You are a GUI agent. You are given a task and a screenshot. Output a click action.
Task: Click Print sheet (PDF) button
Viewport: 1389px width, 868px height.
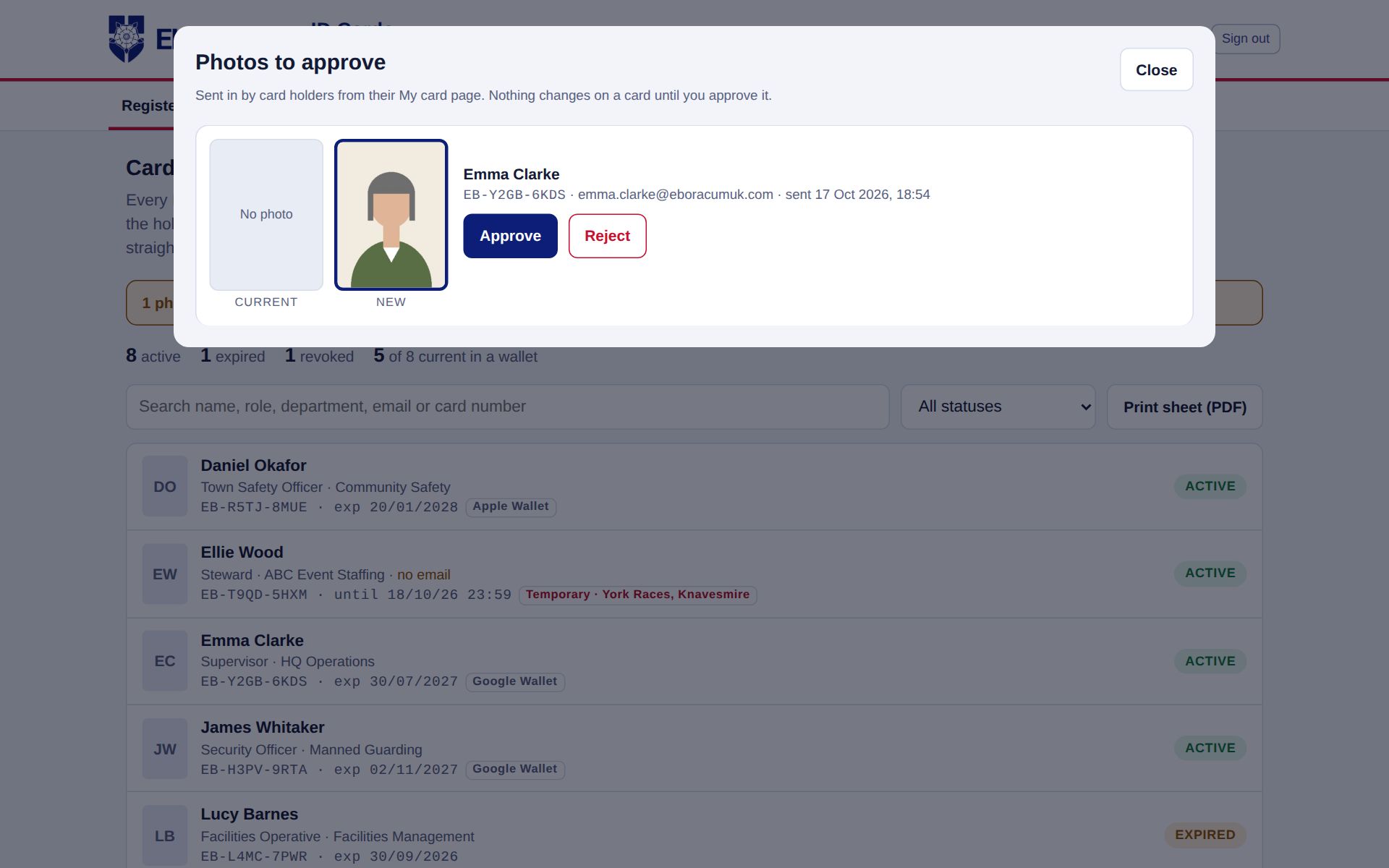pos(1184,407)
